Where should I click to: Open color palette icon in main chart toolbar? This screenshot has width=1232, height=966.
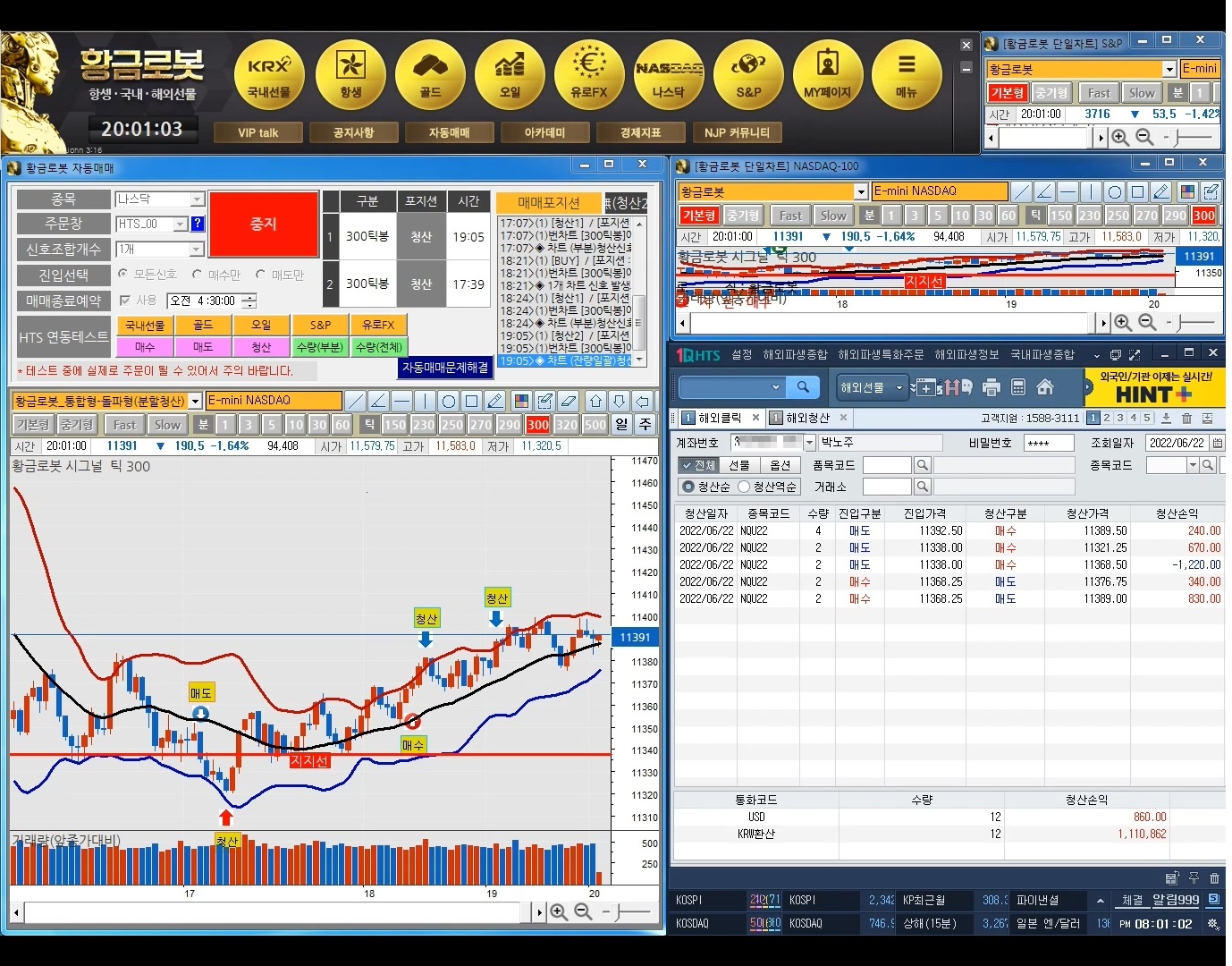pos(521,401)
